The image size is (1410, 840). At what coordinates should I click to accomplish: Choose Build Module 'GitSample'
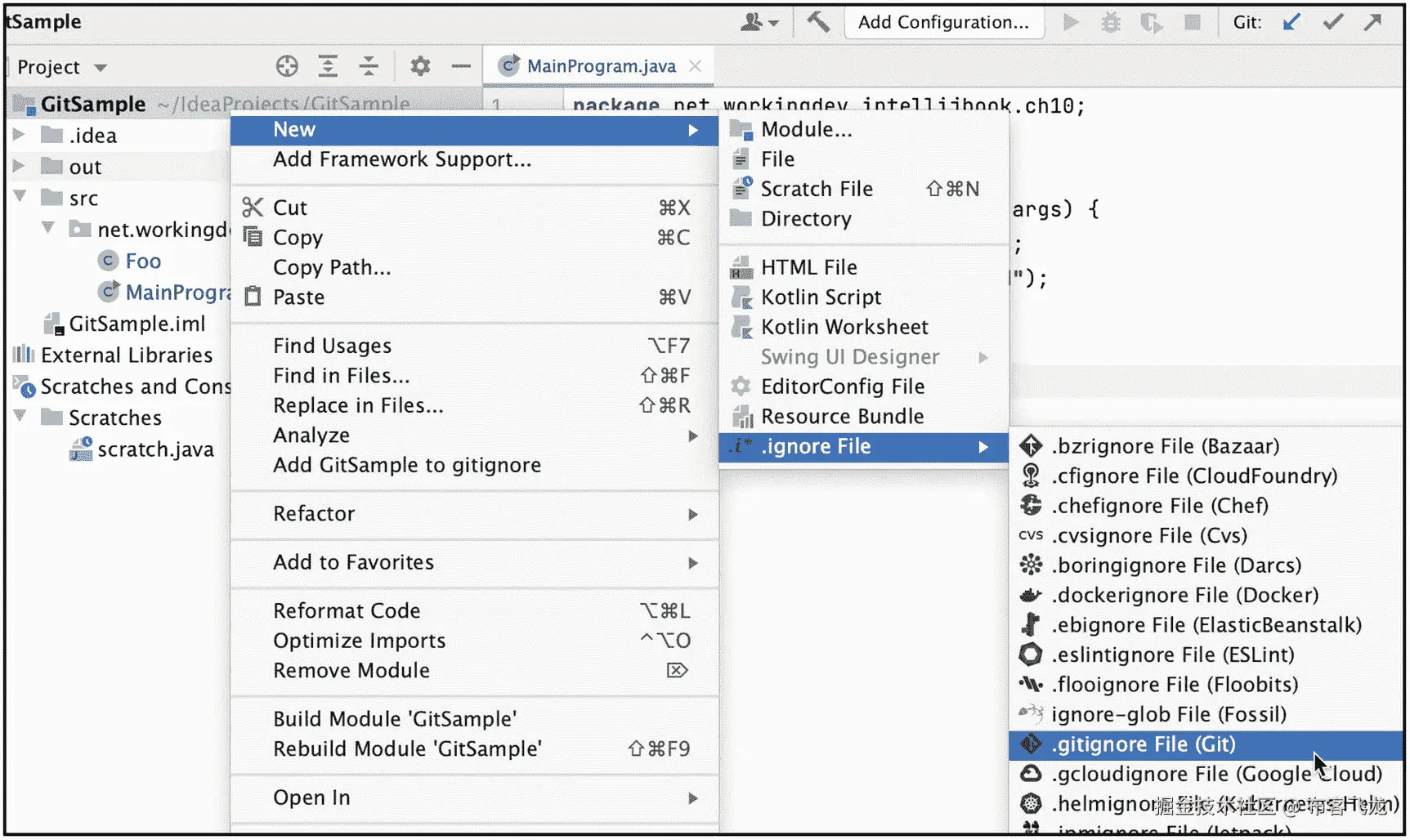pyautogui.click(x=474, y=719)
